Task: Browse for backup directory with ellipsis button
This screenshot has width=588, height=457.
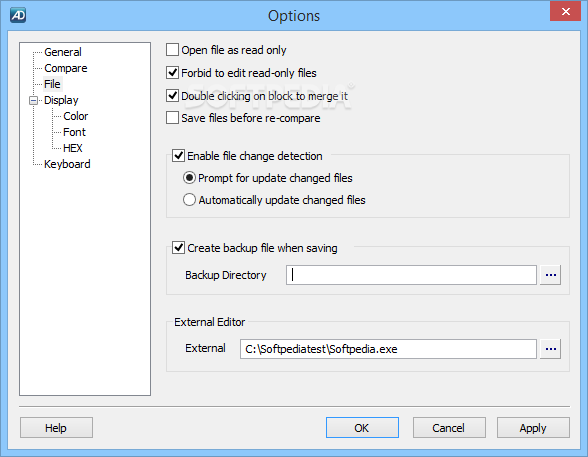Action: click(550, 275)
